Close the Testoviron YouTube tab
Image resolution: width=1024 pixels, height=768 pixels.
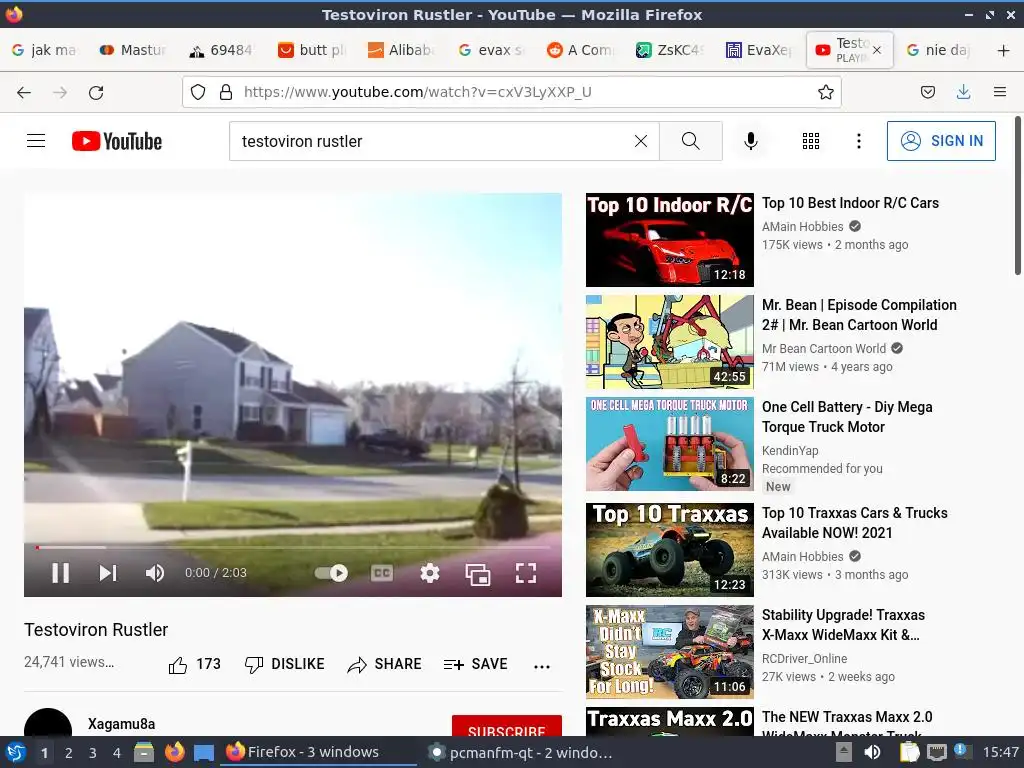coord(877,50)
